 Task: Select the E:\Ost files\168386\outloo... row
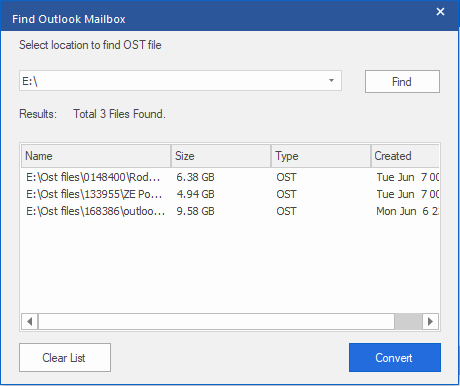pos(230,211)
